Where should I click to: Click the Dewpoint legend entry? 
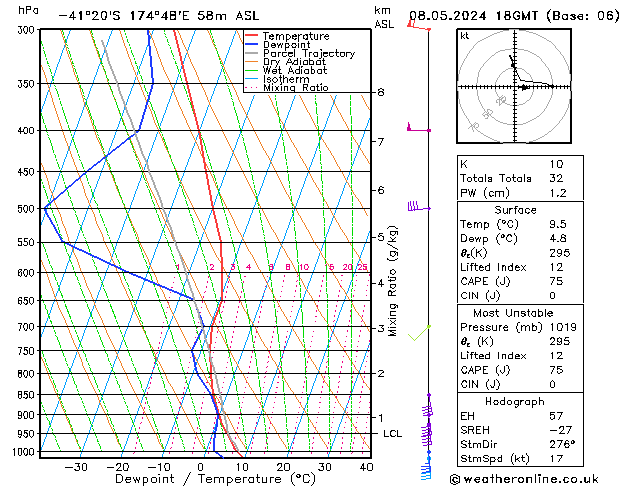tap(286, 45)
